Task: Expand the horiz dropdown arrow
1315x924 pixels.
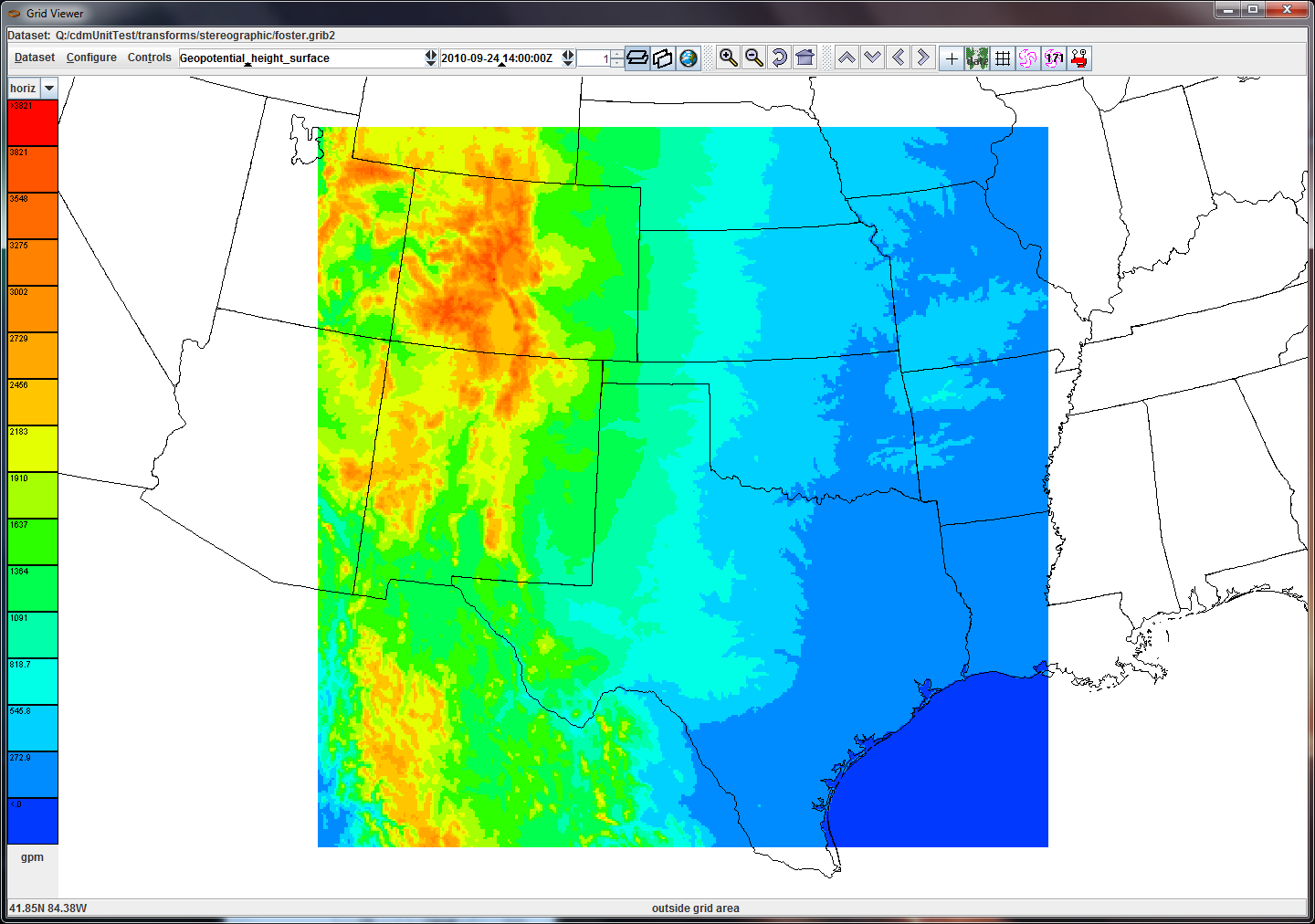Action: tap(49, 89)
